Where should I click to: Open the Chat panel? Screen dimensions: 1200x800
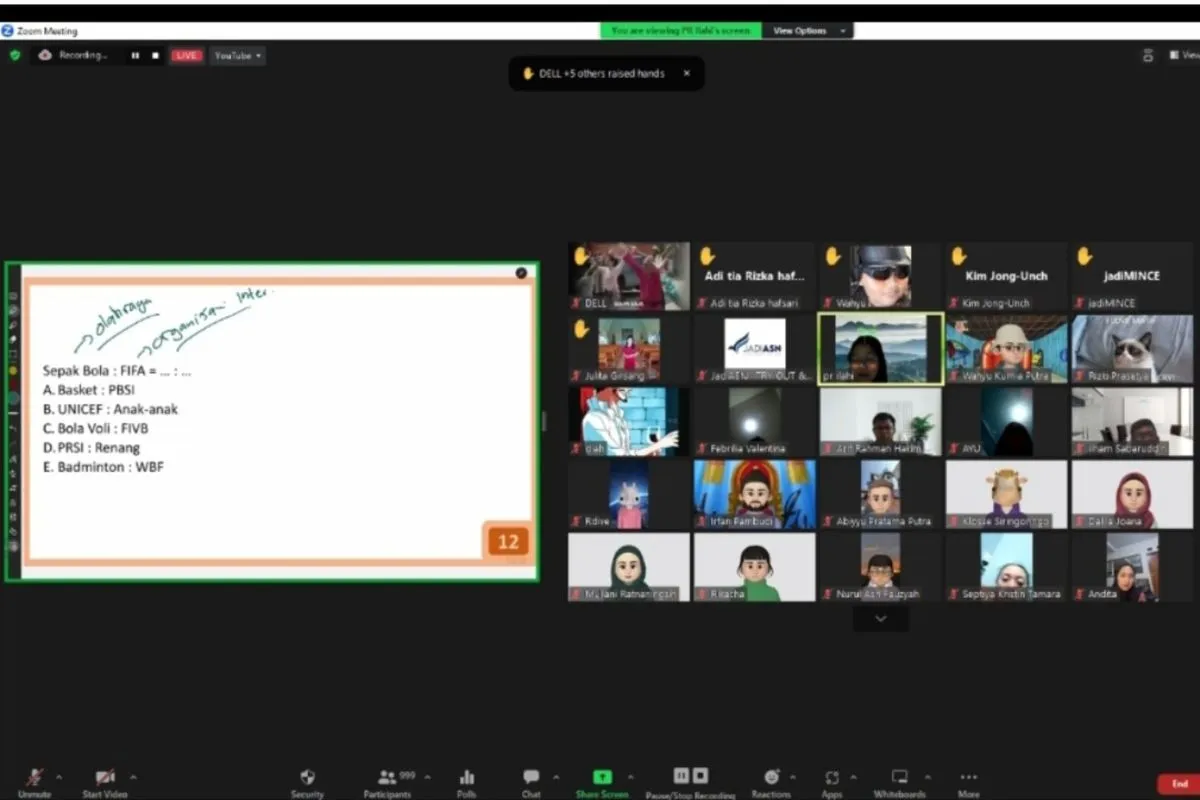click(531, 778)
